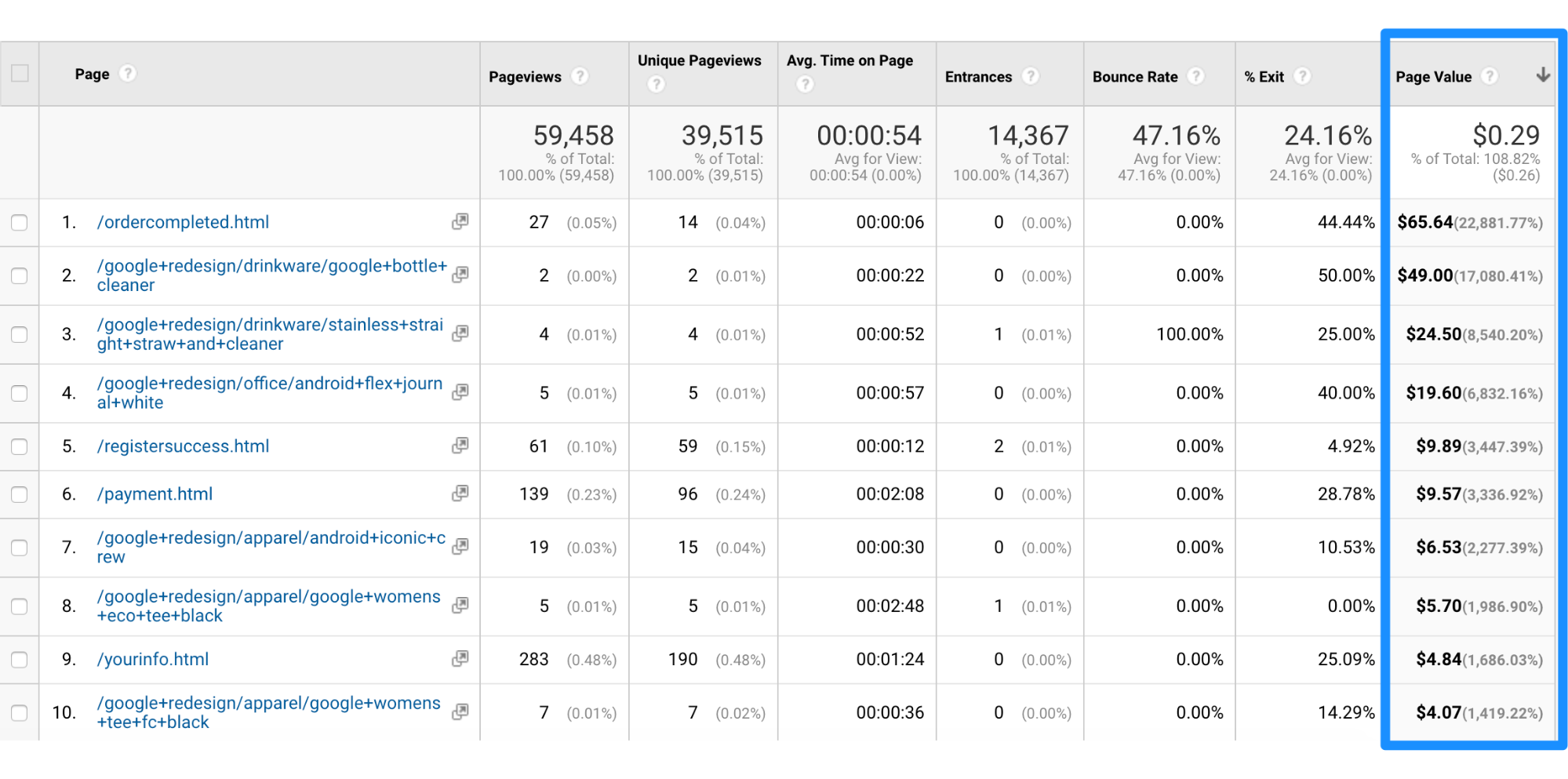Screen dimensions: 1568x779
Task: Click help icon beside Bounce Rate header
Action: click(x=1195, y=76)
